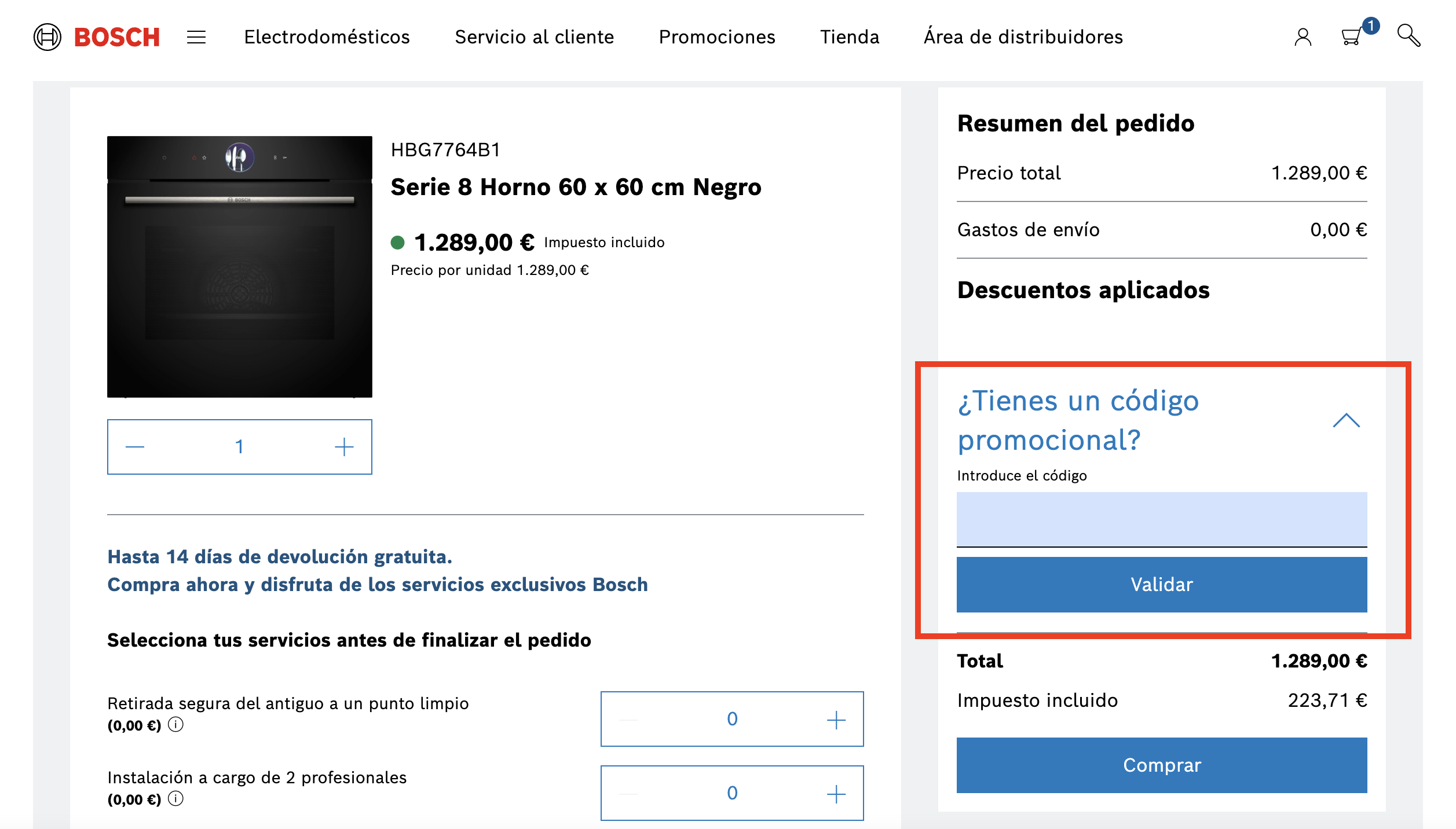Open Servicio al cliente menu

[534, 37]
